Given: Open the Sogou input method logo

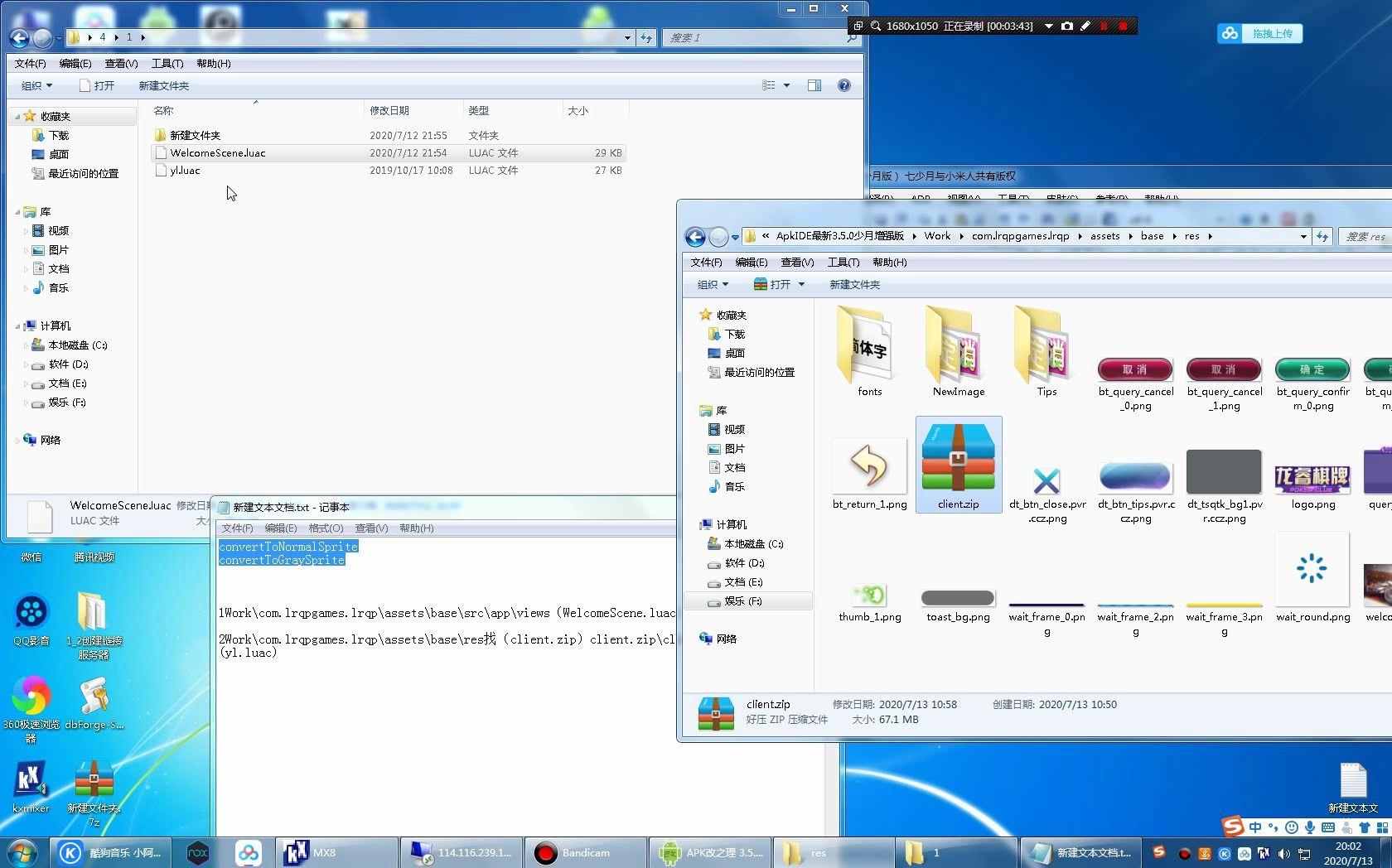Looking at the screenshot, I should click(1233, 827).
